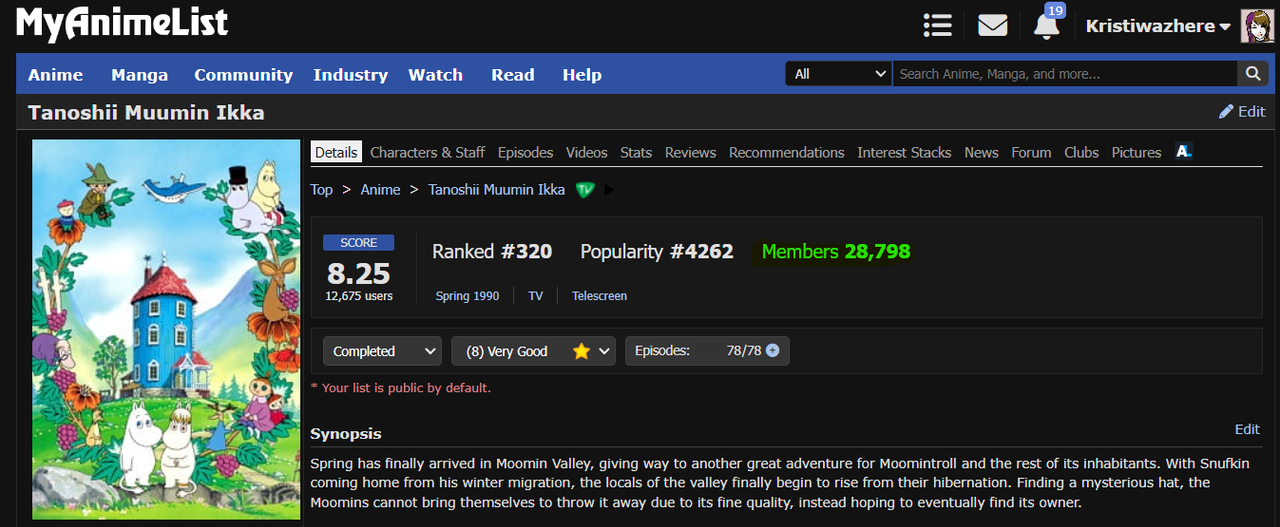Open the search category 'All' dropdown
This screenshot has height=527, width=1280.
[x=839, y=74]
